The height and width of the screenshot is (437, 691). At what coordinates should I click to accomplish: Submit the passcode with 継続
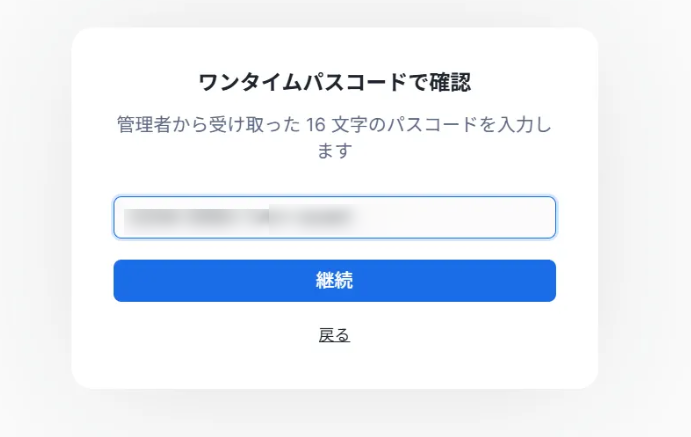click(334, 281)
